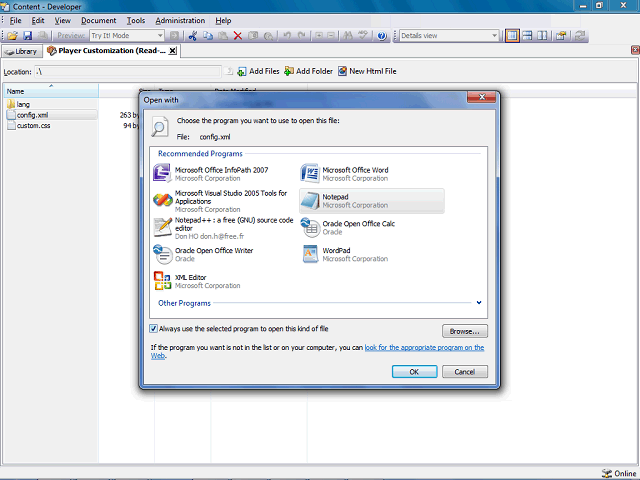This screenshot has width=640, height=480.
Task: Follow the look for appropriate program link
Action: pos(424,347)
